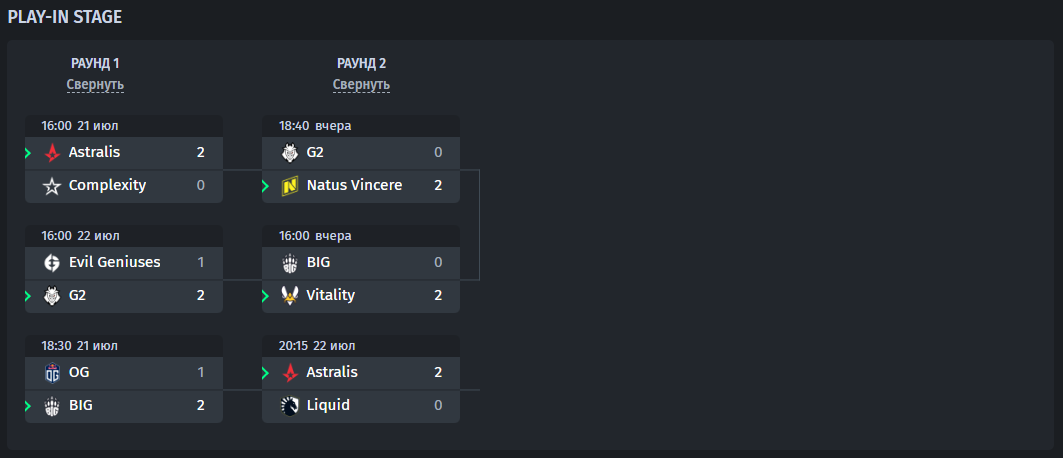
Task: Click the Astralis logo in Round 1
Action: [52, 152]
